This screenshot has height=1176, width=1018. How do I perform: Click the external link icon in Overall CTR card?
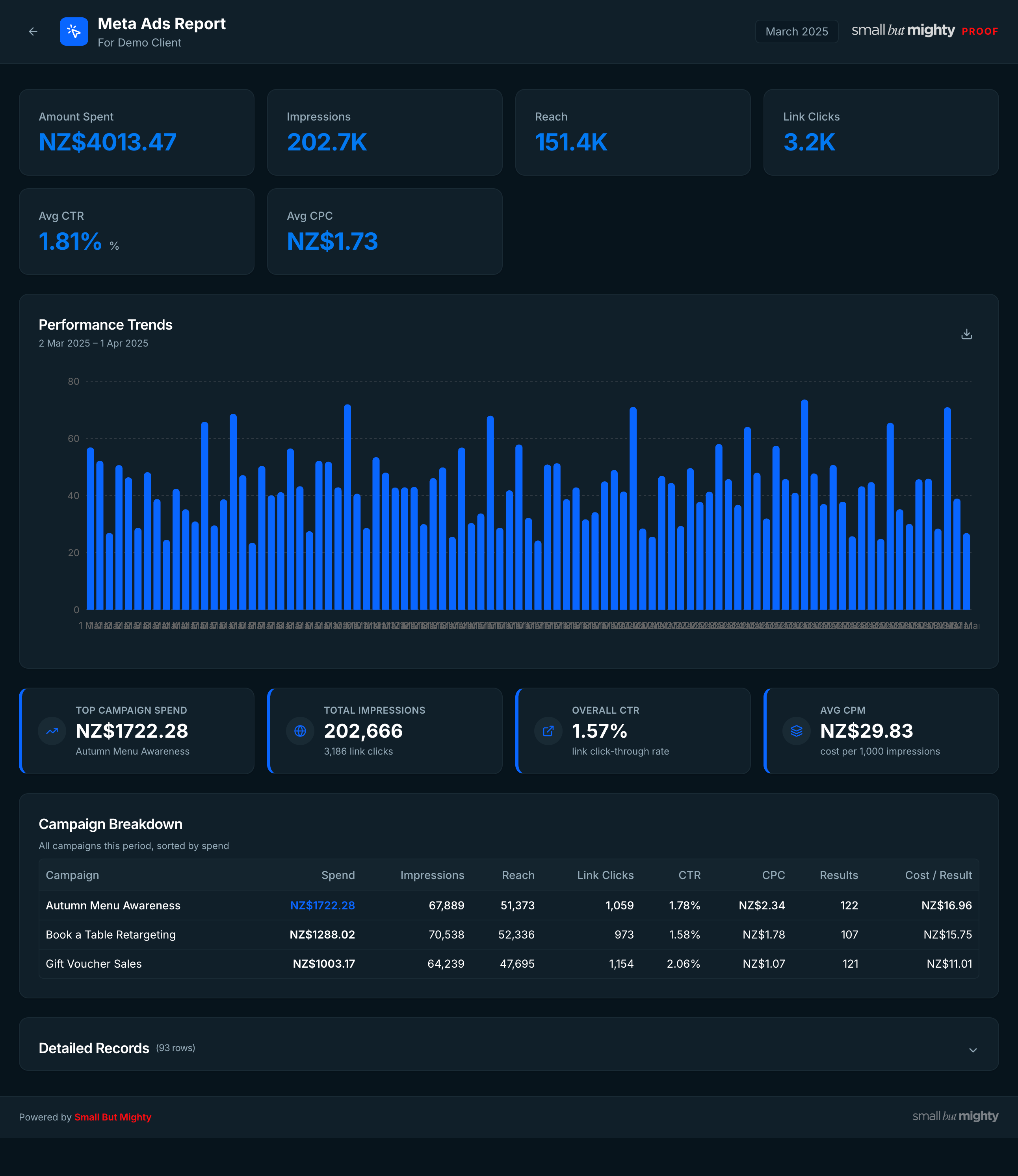tap(548, 731)
